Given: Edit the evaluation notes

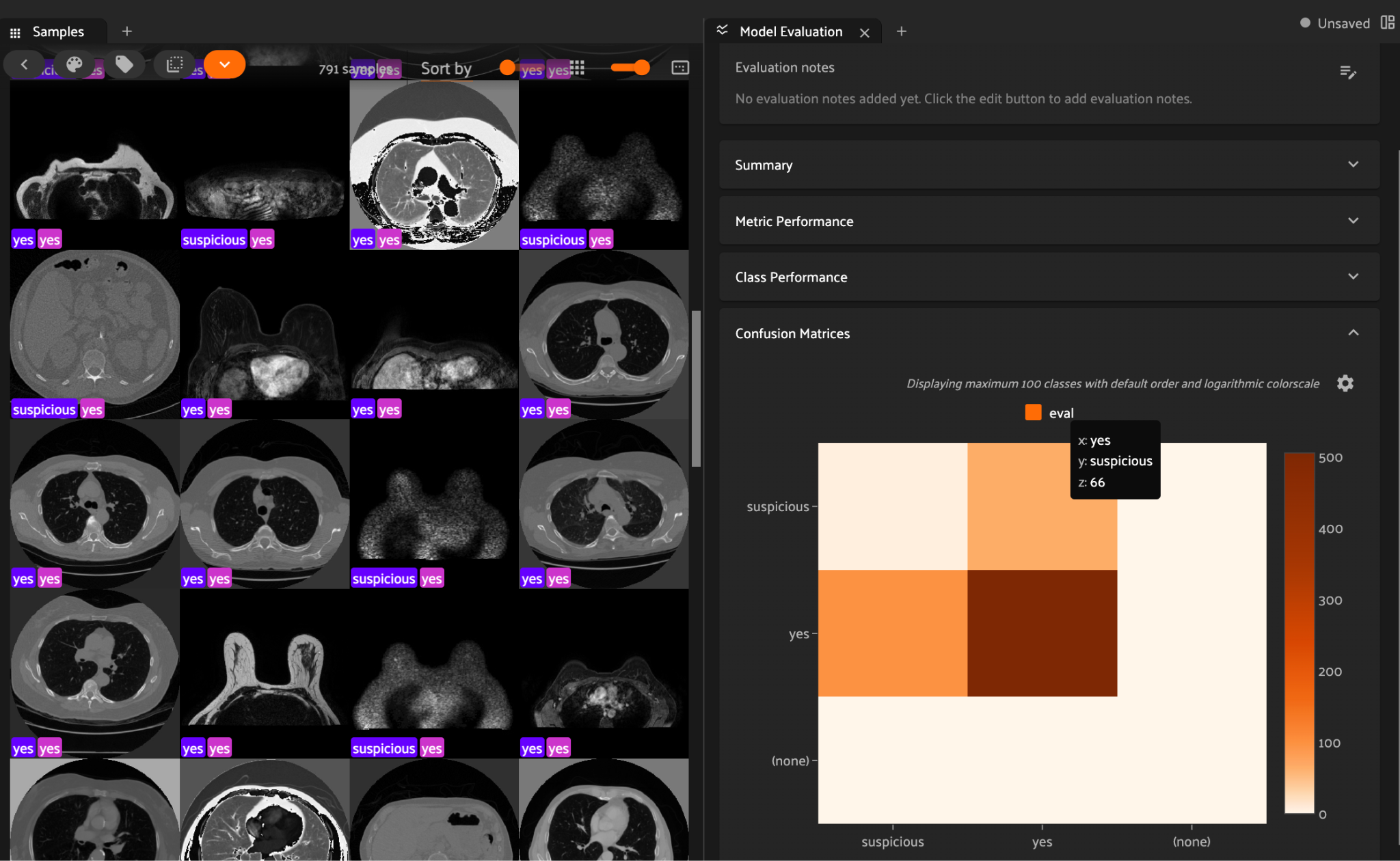Looking at the screenshot, I should 1348,72.
